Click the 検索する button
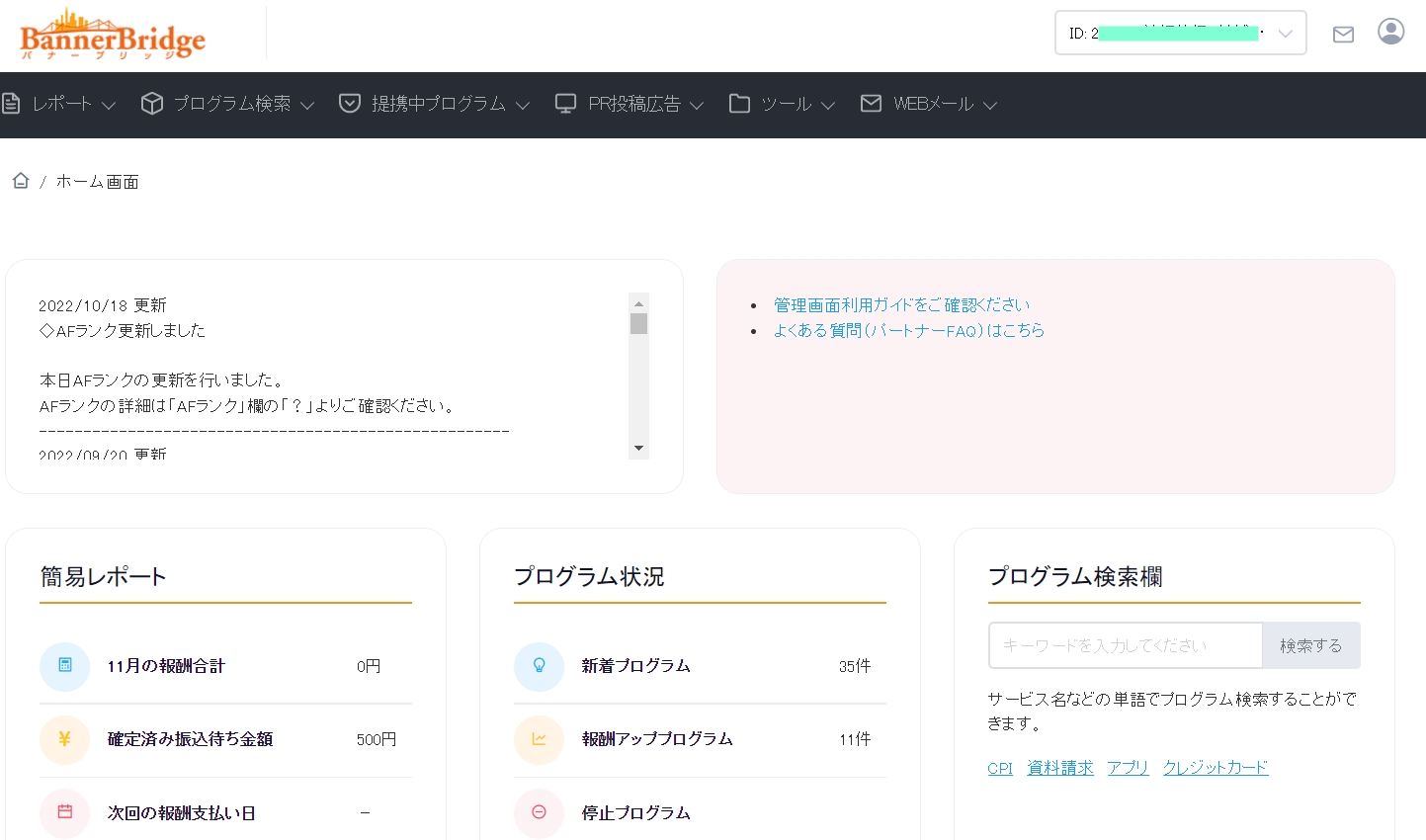1426x840 pixels. click(x=1311, y=645)
